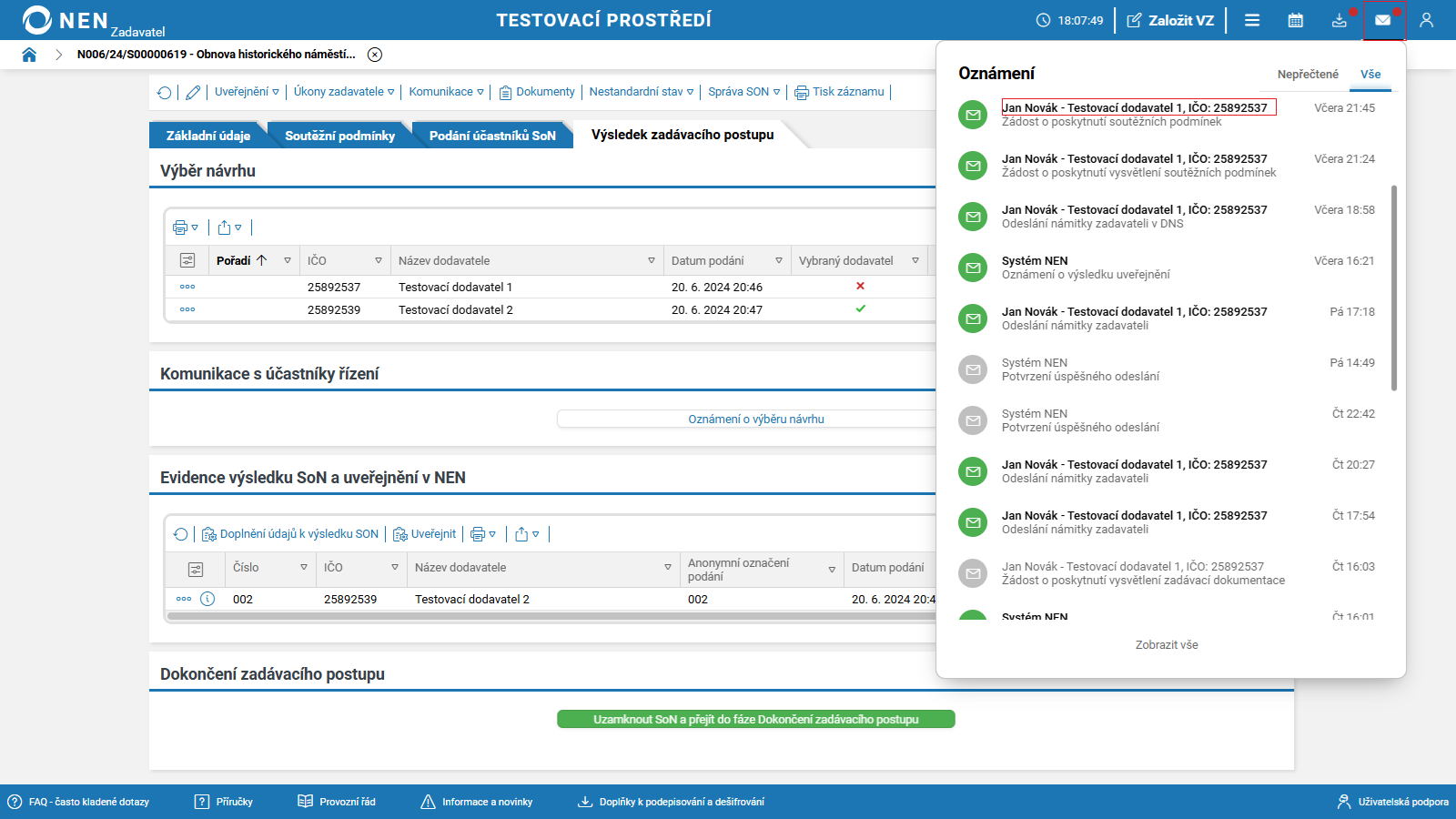Expand the Uveřejnění dropdown menu
The width and height of the screenshot is (1456, 819).
[x=247, y=92]
